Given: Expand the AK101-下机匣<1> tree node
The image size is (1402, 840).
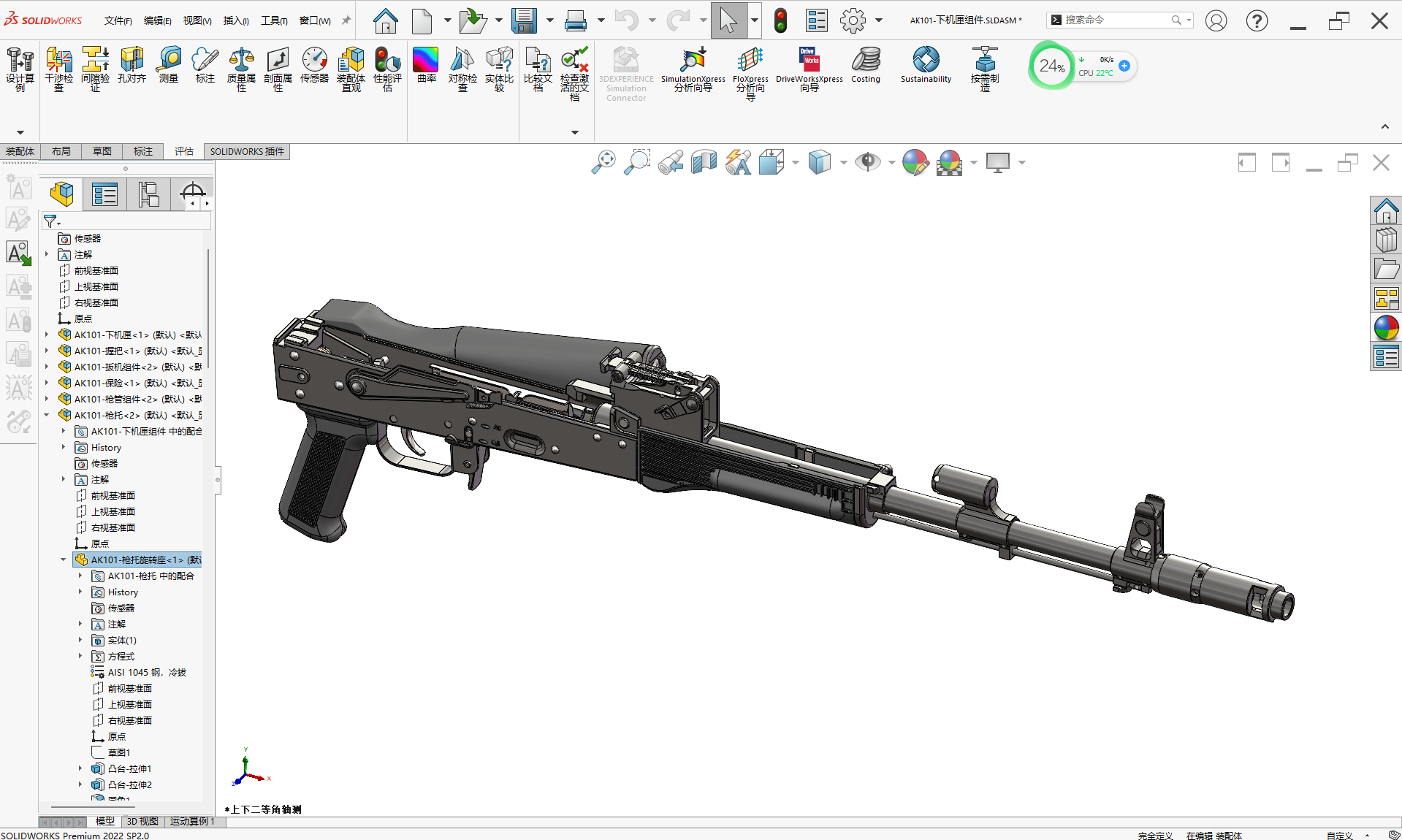Looking at the screenshot, I should click(47, 335).
